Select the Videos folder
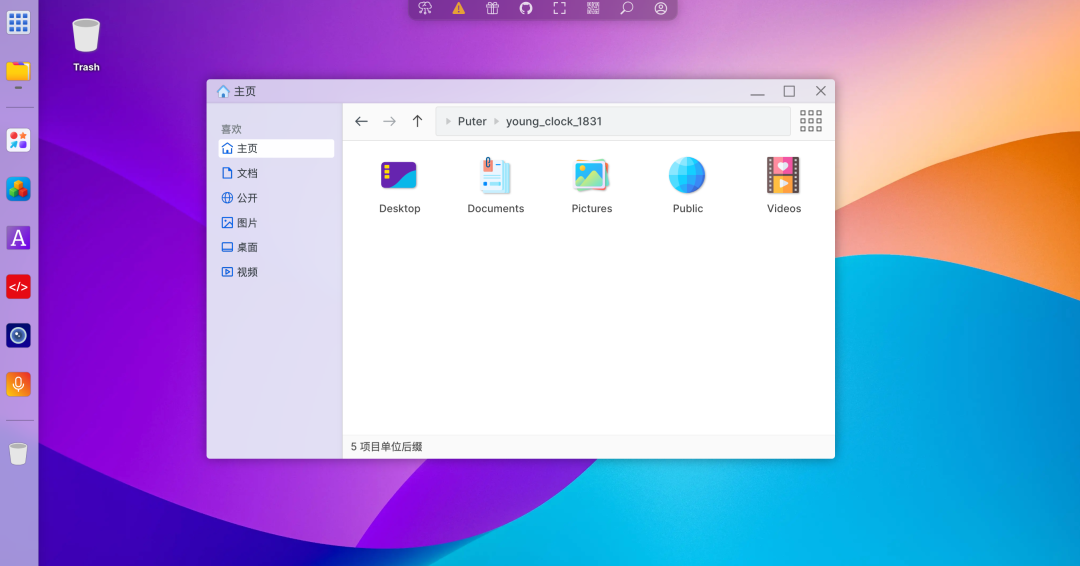1080x566 pixels. (x=784, y=185)
